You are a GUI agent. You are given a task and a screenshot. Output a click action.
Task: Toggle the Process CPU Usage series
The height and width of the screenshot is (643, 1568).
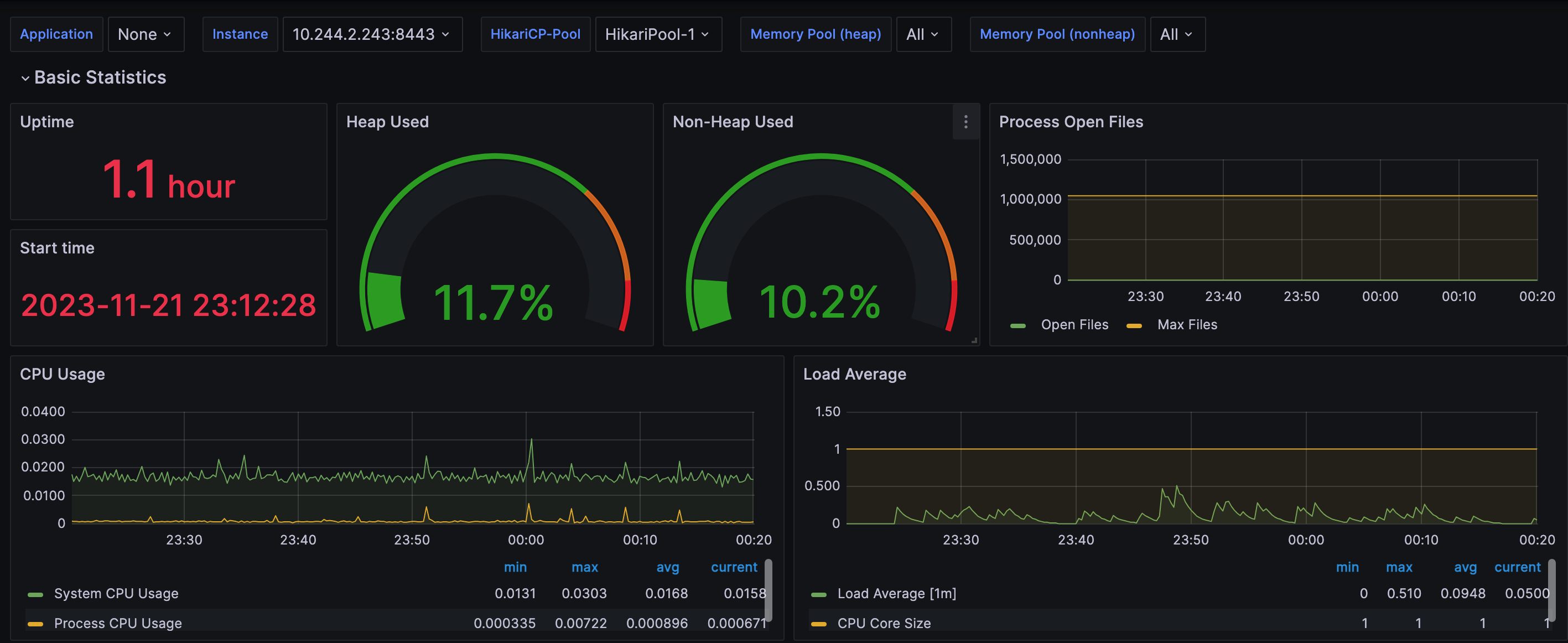(118, 624)
